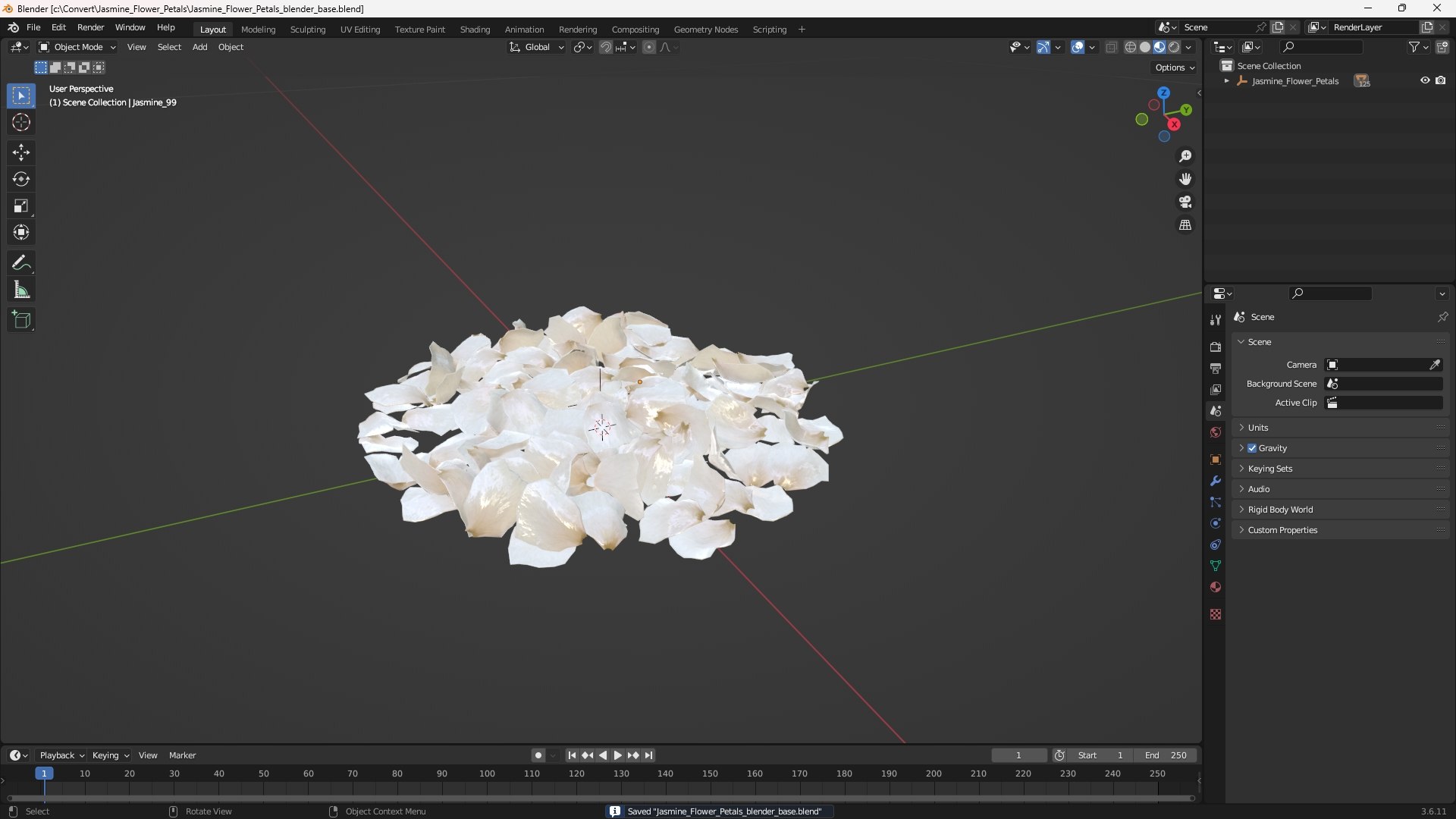Open the World properties tab
This screenshot has width=1456, height=819.
tap(1216, 432)
